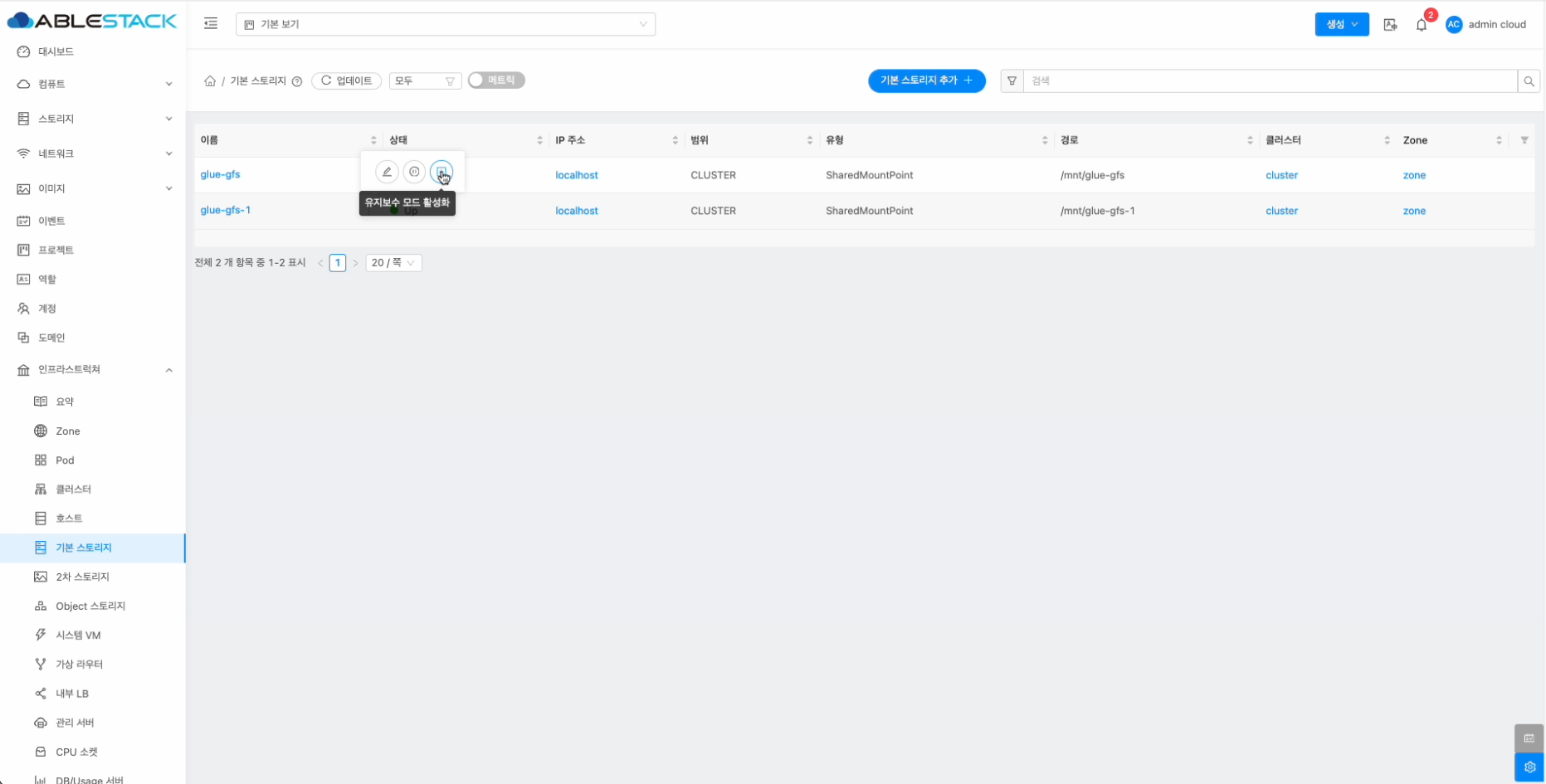Toggle the 메트릭 switch

pos(496,80)
